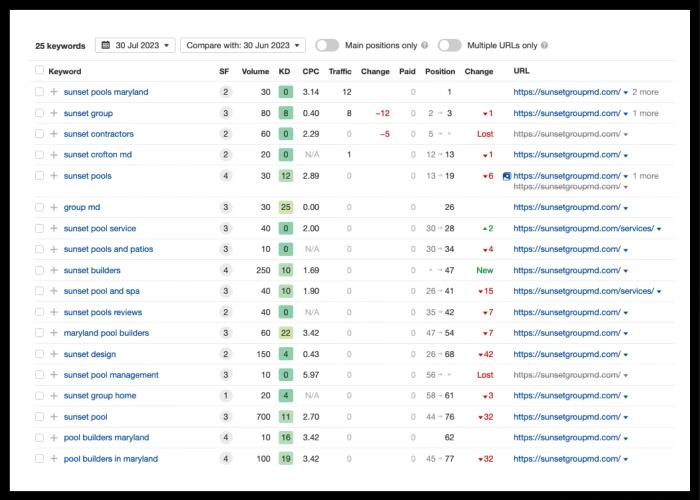Image resolution: width=700 pixels, height=500 pixels.
Task: Toggle the Main positions only switch
Action: point(327,45)
